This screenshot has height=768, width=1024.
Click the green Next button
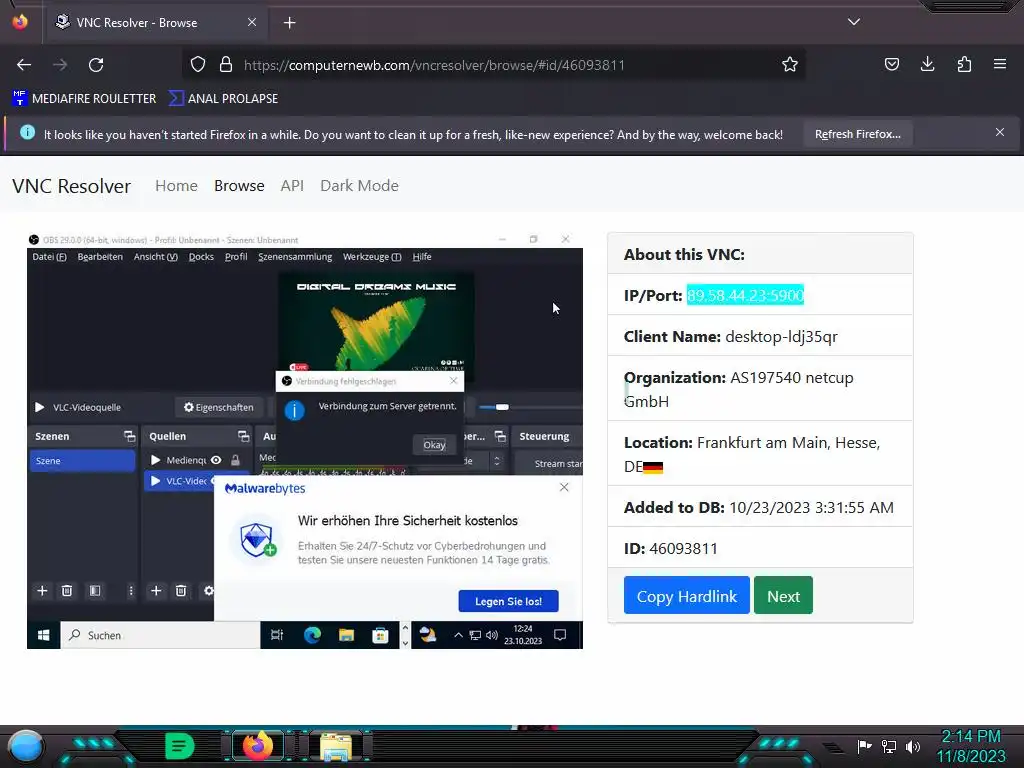783,596
